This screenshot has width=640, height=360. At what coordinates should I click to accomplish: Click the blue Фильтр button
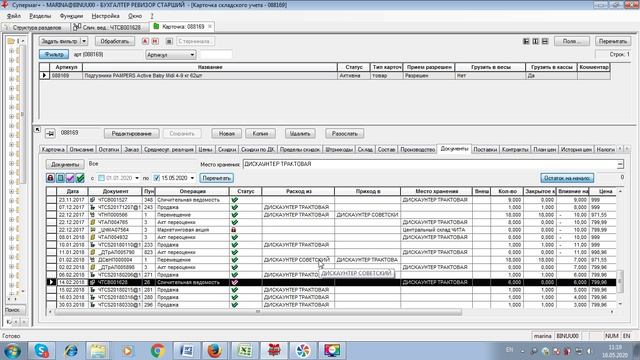click(x=54, y=54)
